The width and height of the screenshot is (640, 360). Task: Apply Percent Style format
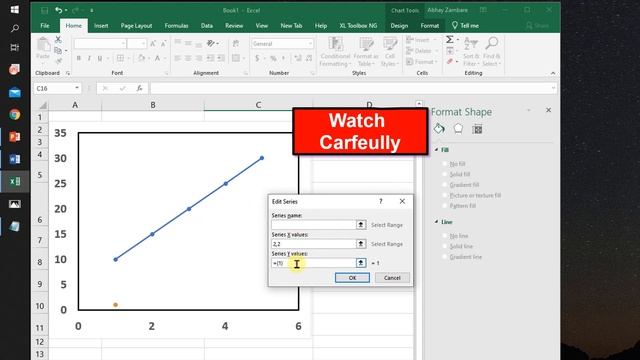(273, 58)
